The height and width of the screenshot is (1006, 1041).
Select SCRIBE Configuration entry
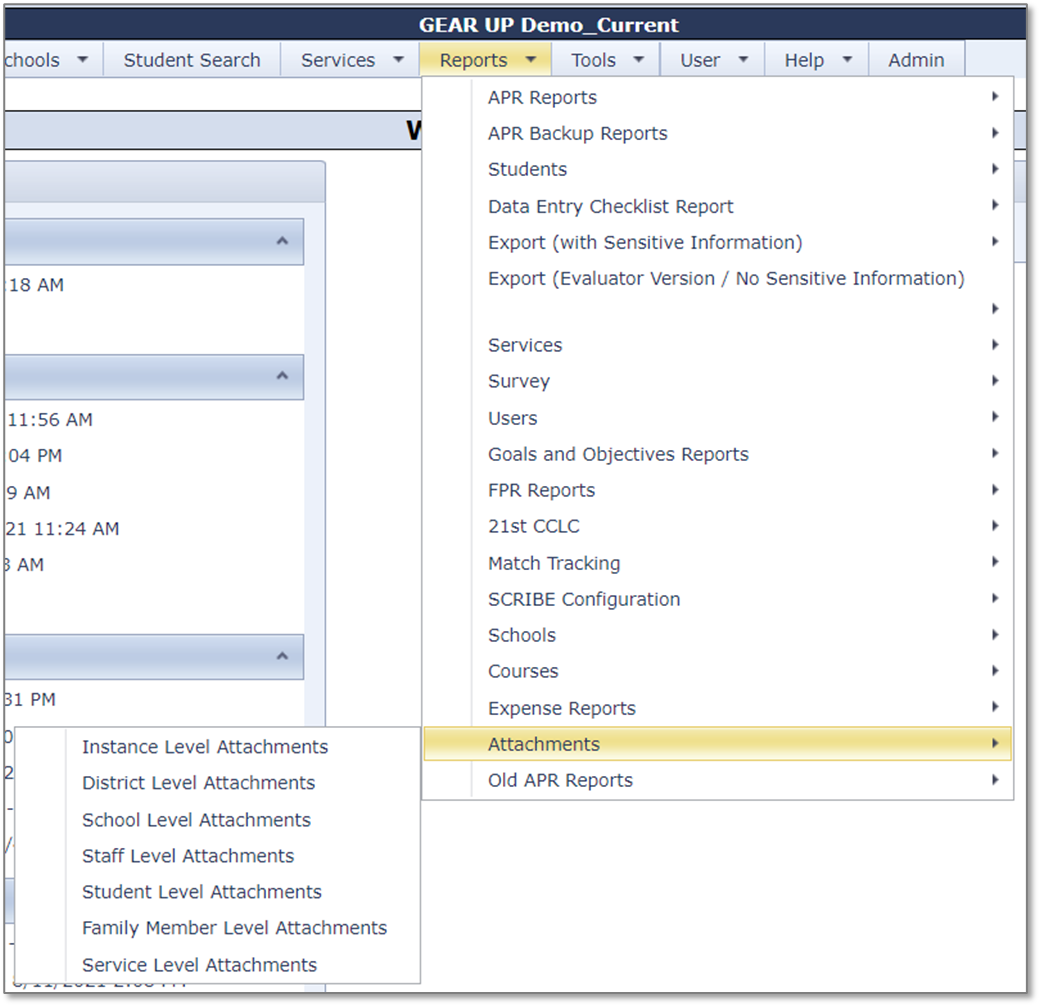[717, 599]
